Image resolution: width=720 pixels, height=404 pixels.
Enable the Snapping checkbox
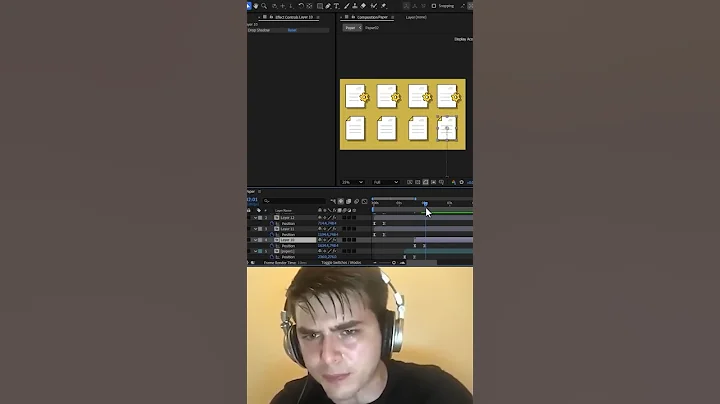coord(434,6)
